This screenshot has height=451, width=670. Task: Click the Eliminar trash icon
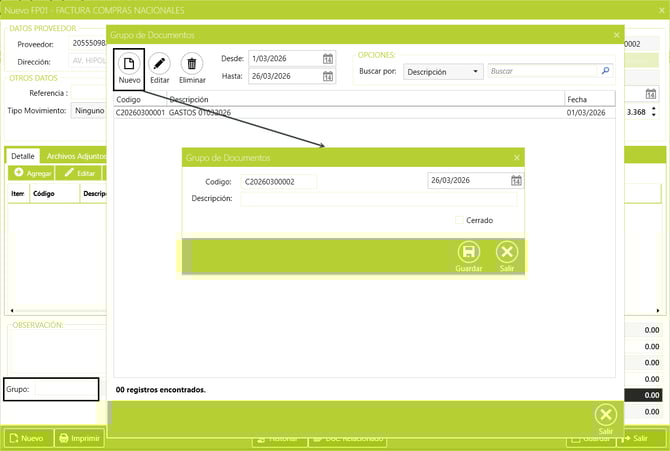[x=192, y=64]
